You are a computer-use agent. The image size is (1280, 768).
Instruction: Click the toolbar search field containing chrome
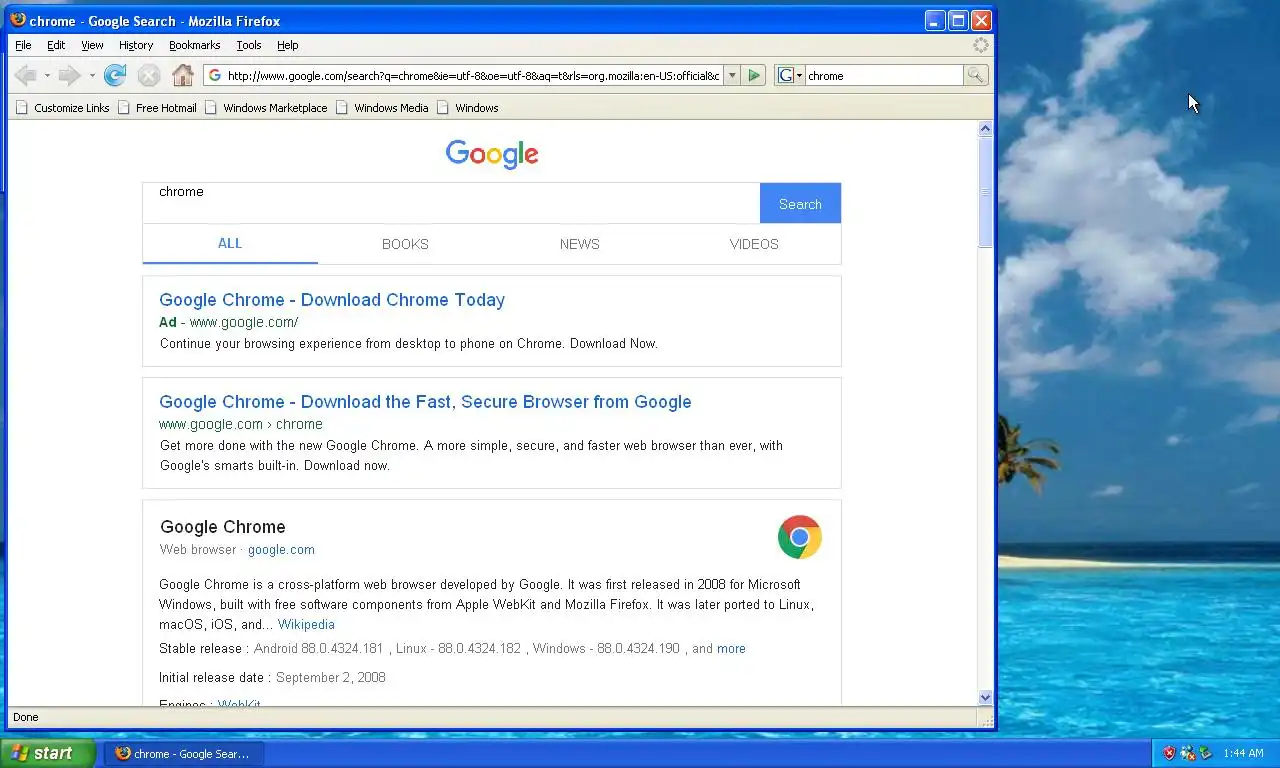pos(884,75)
